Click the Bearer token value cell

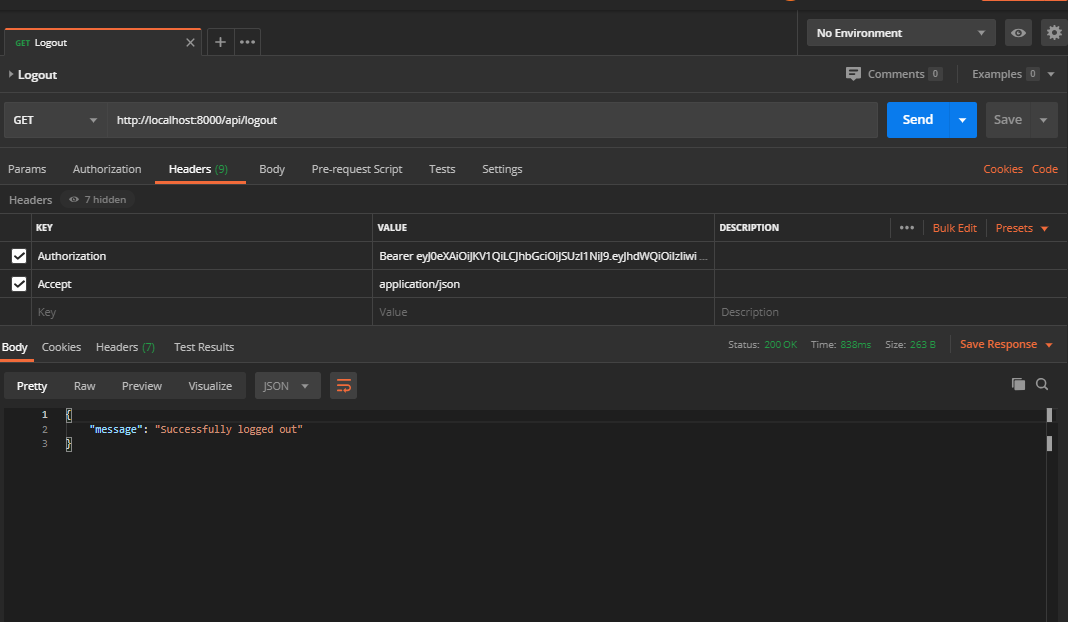543,256
